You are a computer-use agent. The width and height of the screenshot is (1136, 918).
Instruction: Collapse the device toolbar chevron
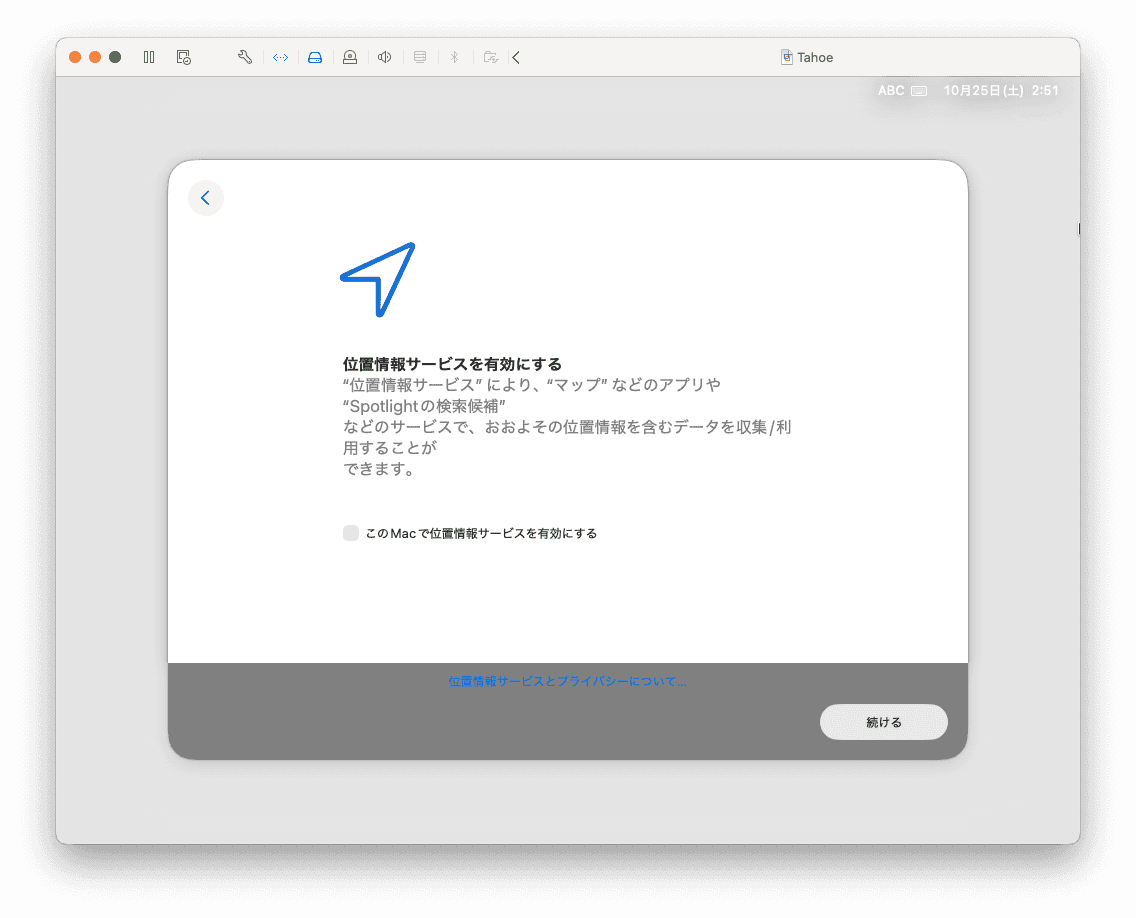click(516, 57)
